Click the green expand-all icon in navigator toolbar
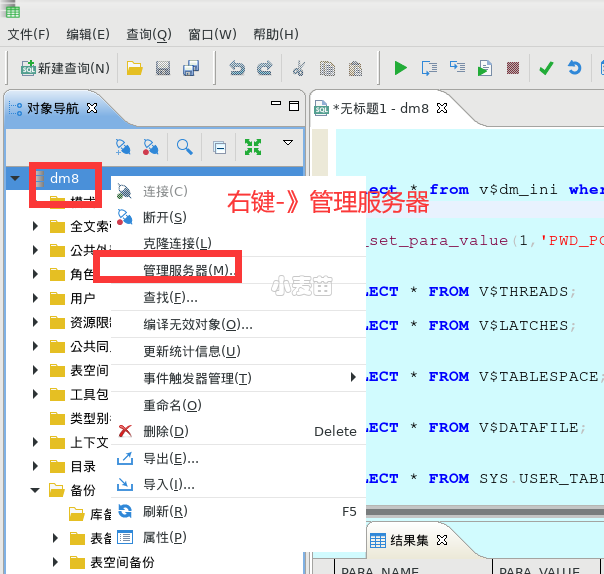Image resolution: width=604 pixels, height=574 pixels. (x=253, y=146)
